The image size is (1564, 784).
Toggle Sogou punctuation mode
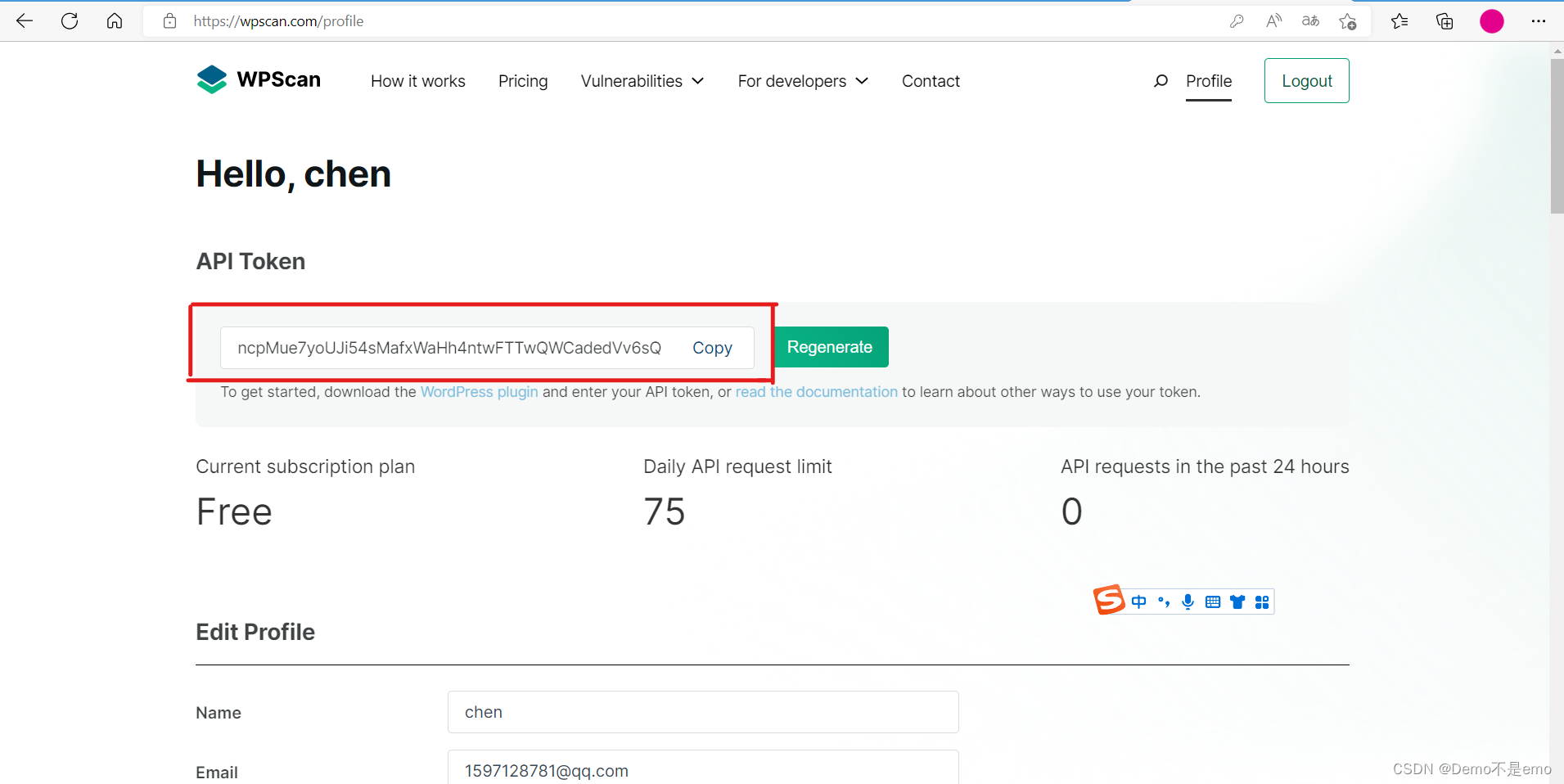tap(1164, 602)
